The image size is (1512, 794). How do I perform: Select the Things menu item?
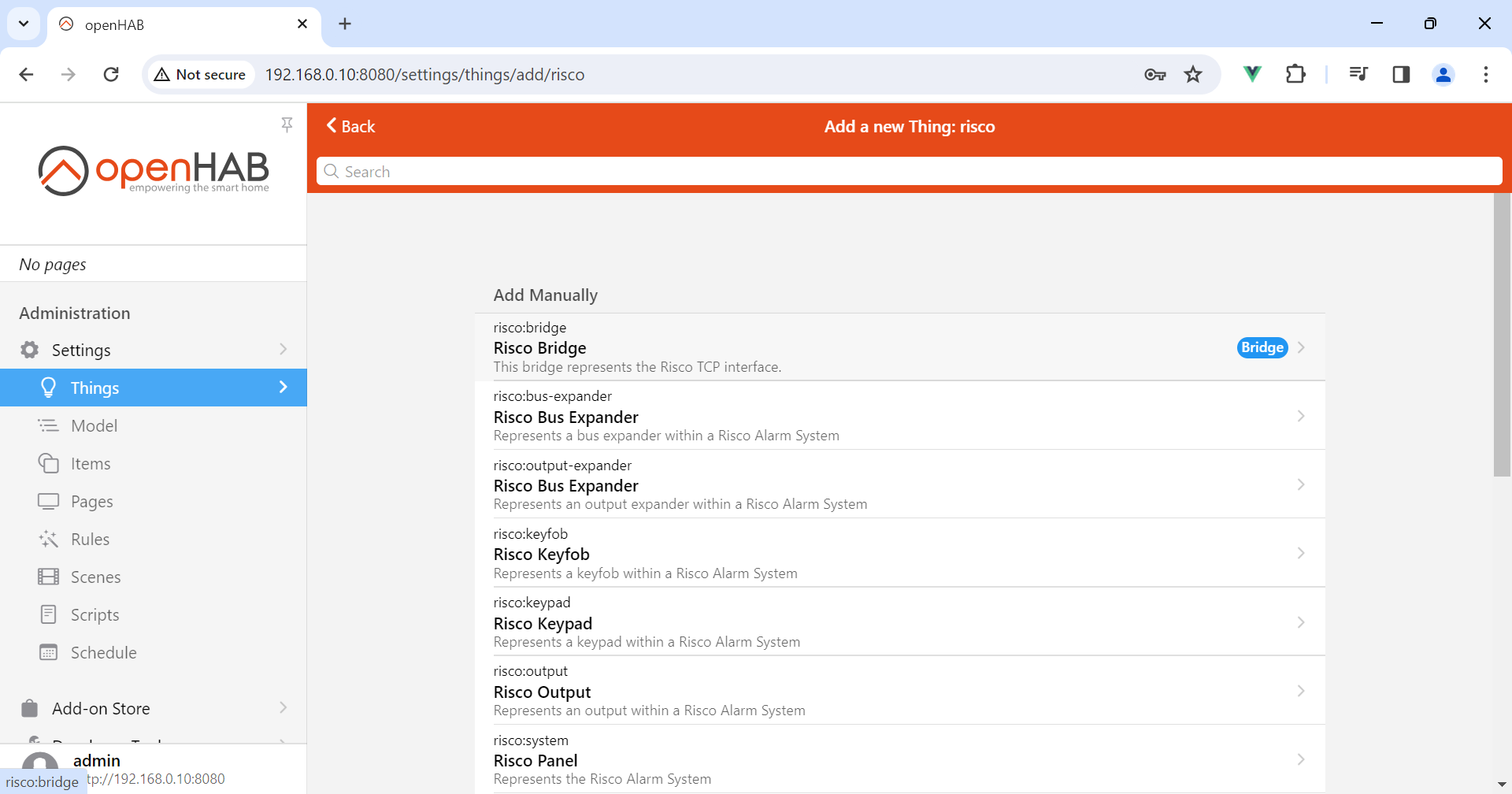click(x=94, y=388)
